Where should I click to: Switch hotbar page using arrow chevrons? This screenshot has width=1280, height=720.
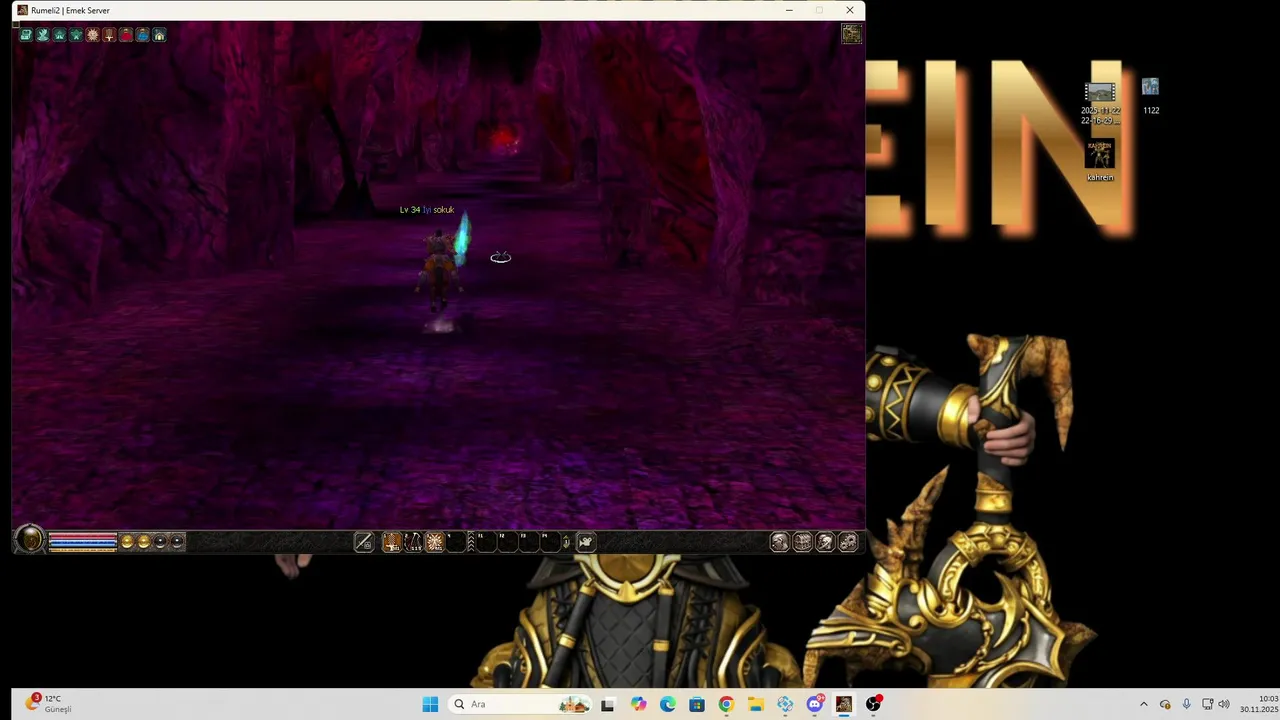click(x=471, y=542)
